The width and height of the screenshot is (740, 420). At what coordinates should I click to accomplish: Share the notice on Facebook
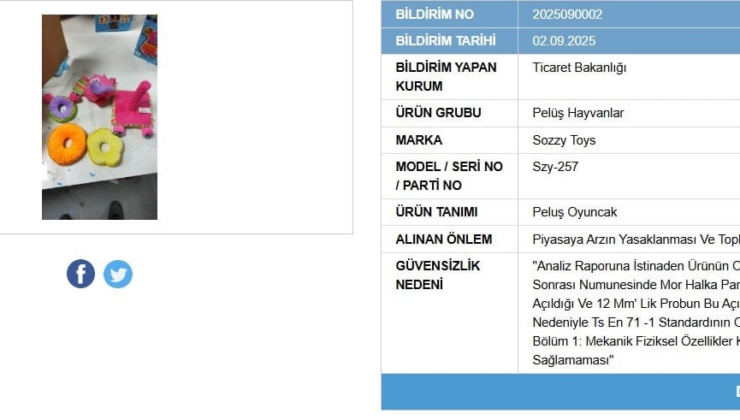[x=81, y=274]
